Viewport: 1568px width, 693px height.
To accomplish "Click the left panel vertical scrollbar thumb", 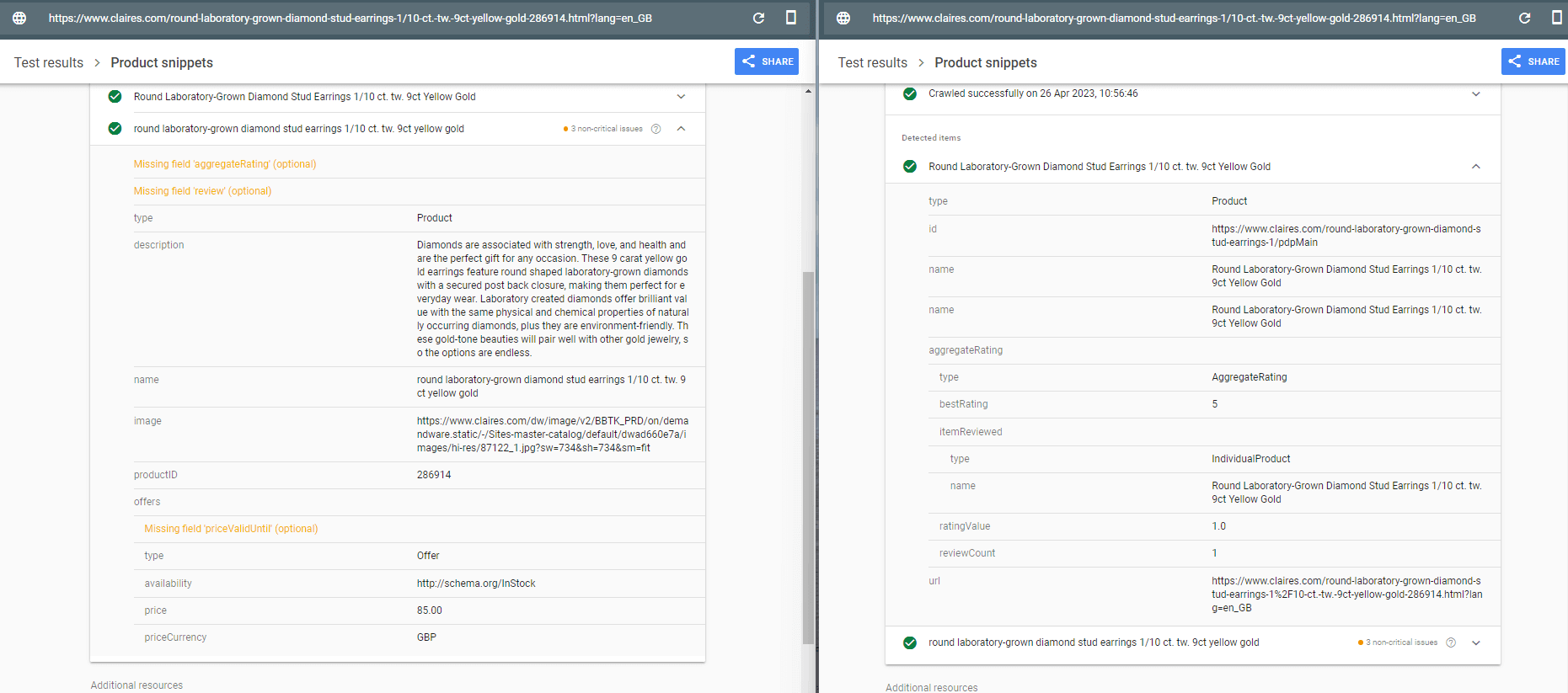I will (808, 455).
